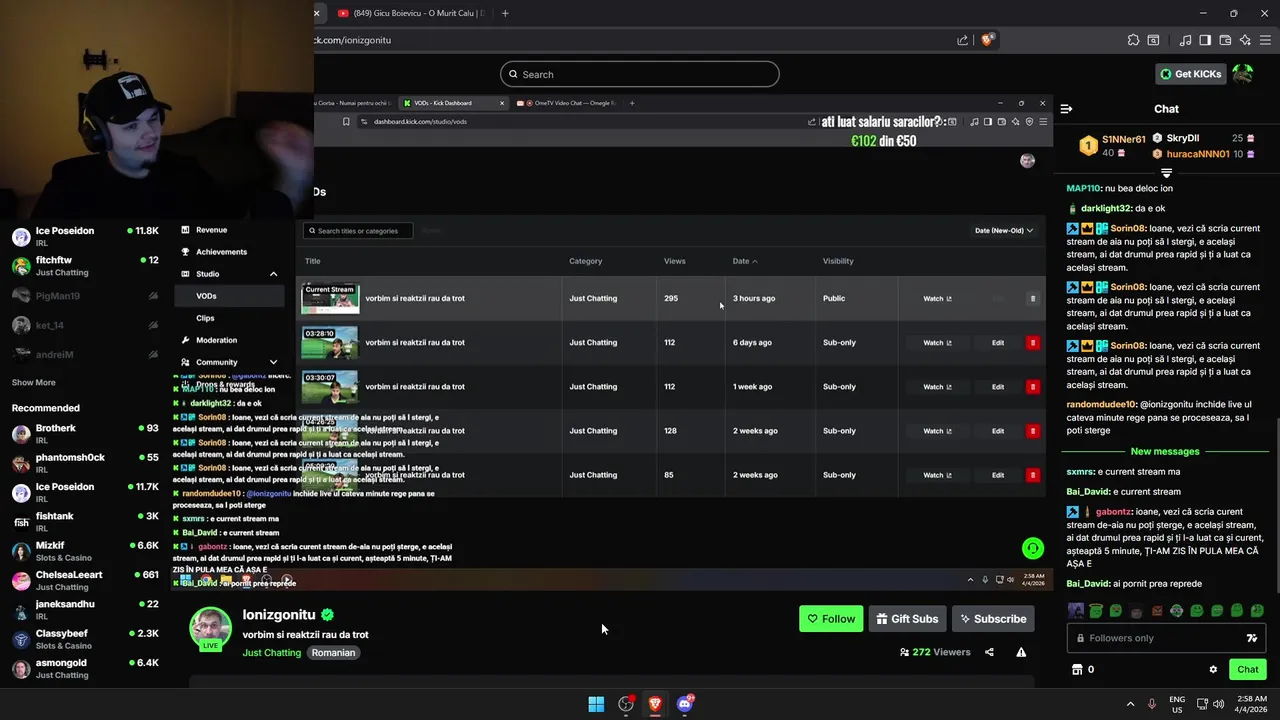This screenshot has height=720, width=1280.
Task: Expand the top gifters leaderboard arrow in chat
Action: click(x=1166, y=173)
